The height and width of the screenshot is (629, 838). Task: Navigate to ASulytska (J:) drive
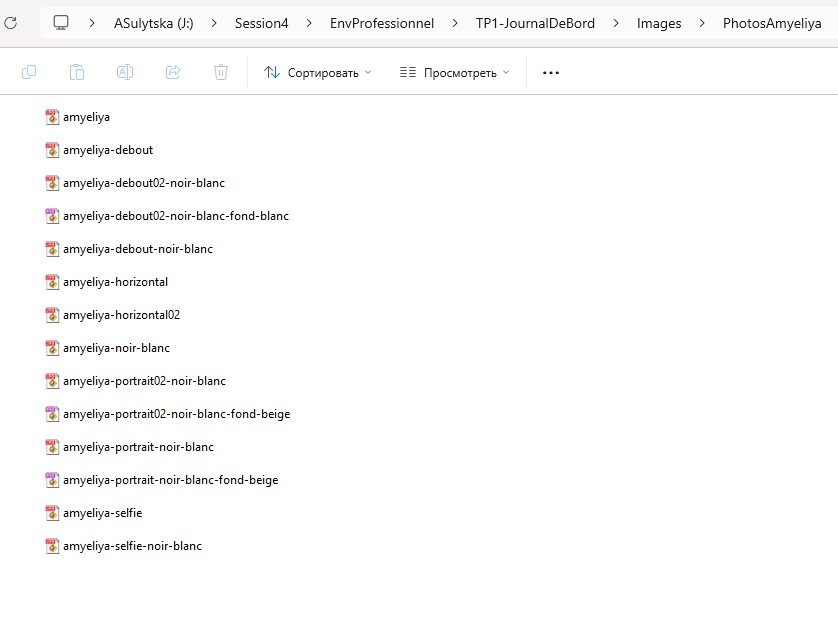156,22
